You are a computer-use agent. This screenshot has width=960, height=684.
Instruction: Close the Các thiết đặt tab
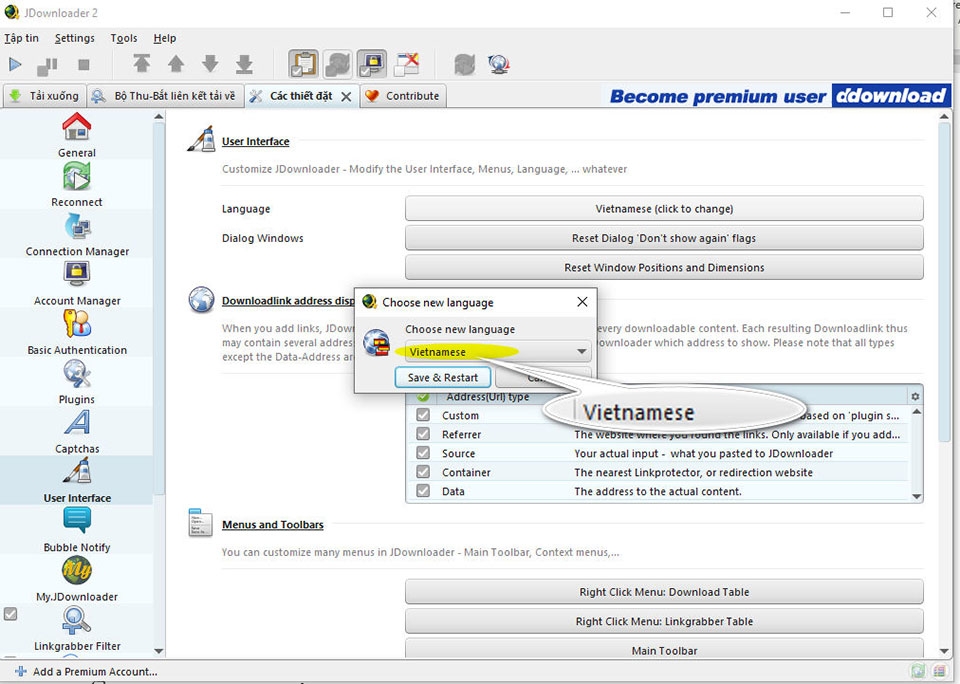coord(346,97)
